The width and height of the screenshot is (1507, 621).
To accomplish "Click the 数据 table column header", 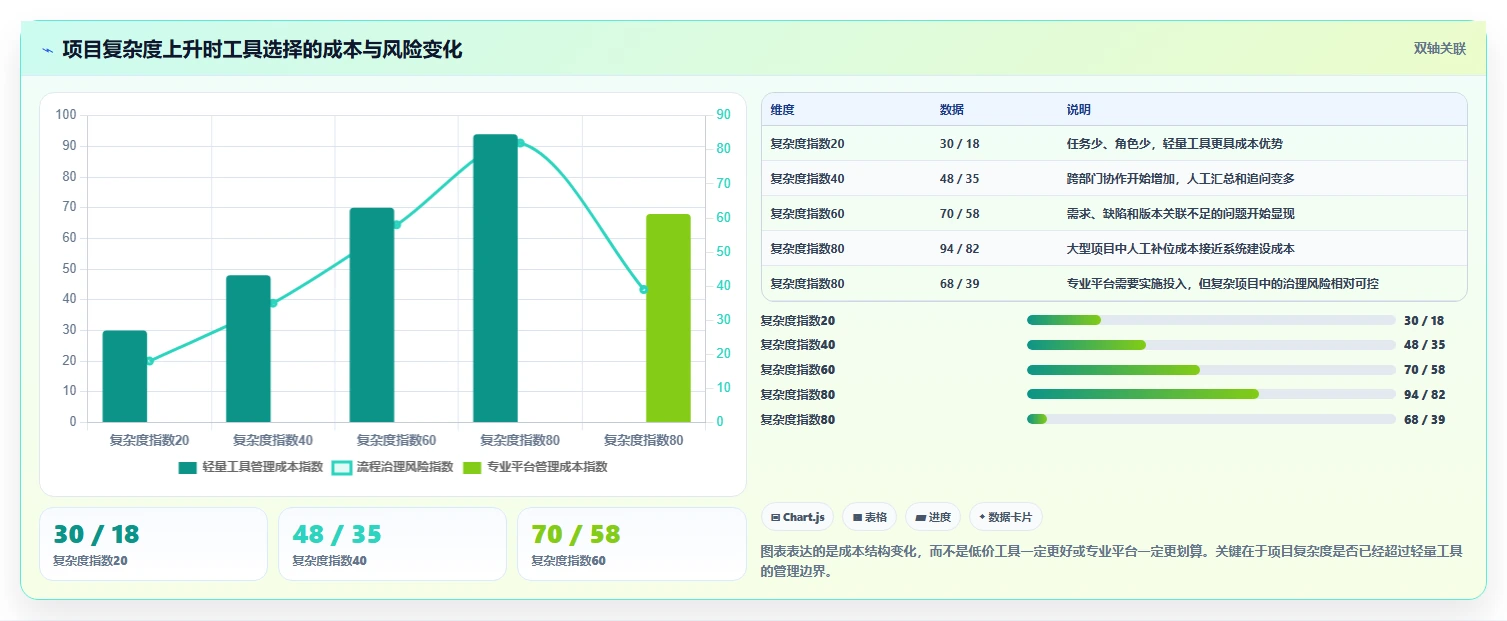I will point(952,110).
